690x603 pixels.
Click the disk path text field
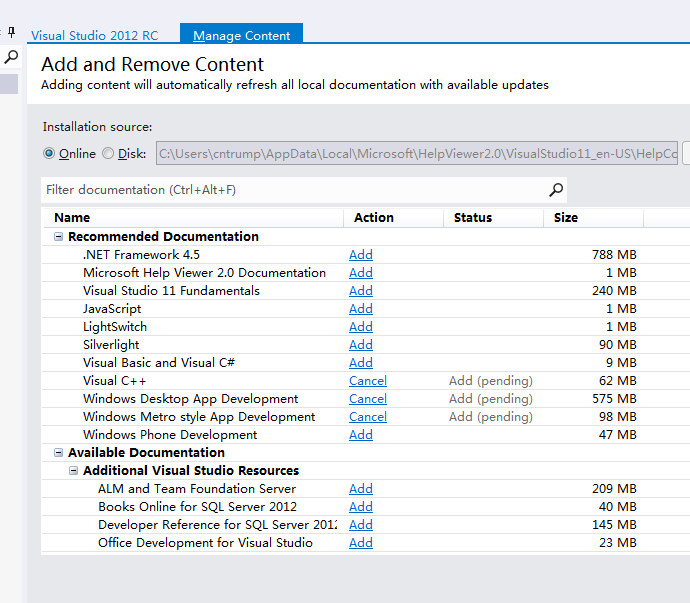click(417, 153)
